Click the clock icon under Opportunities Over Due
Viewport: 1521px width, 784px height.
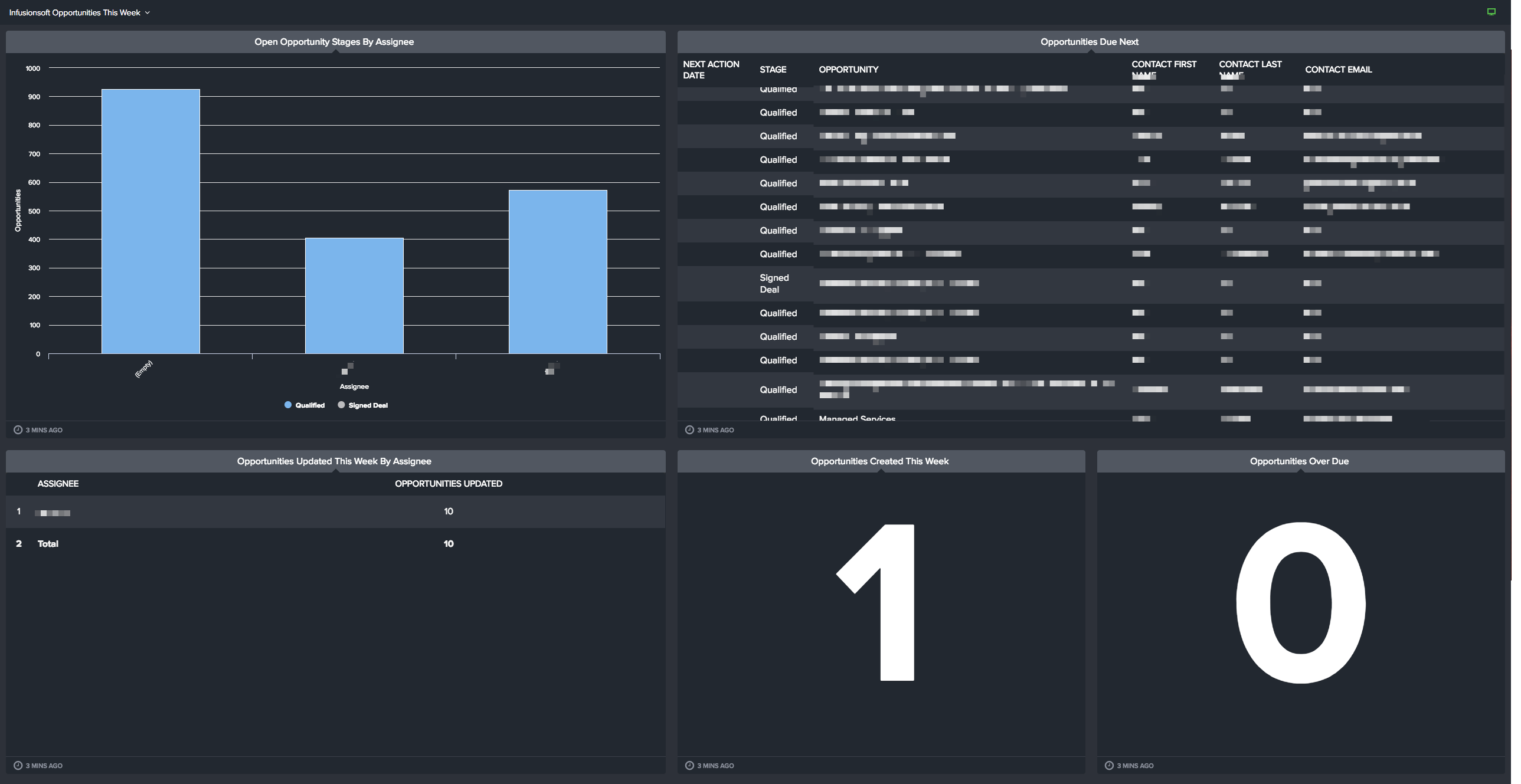(x=1109, y=765)
